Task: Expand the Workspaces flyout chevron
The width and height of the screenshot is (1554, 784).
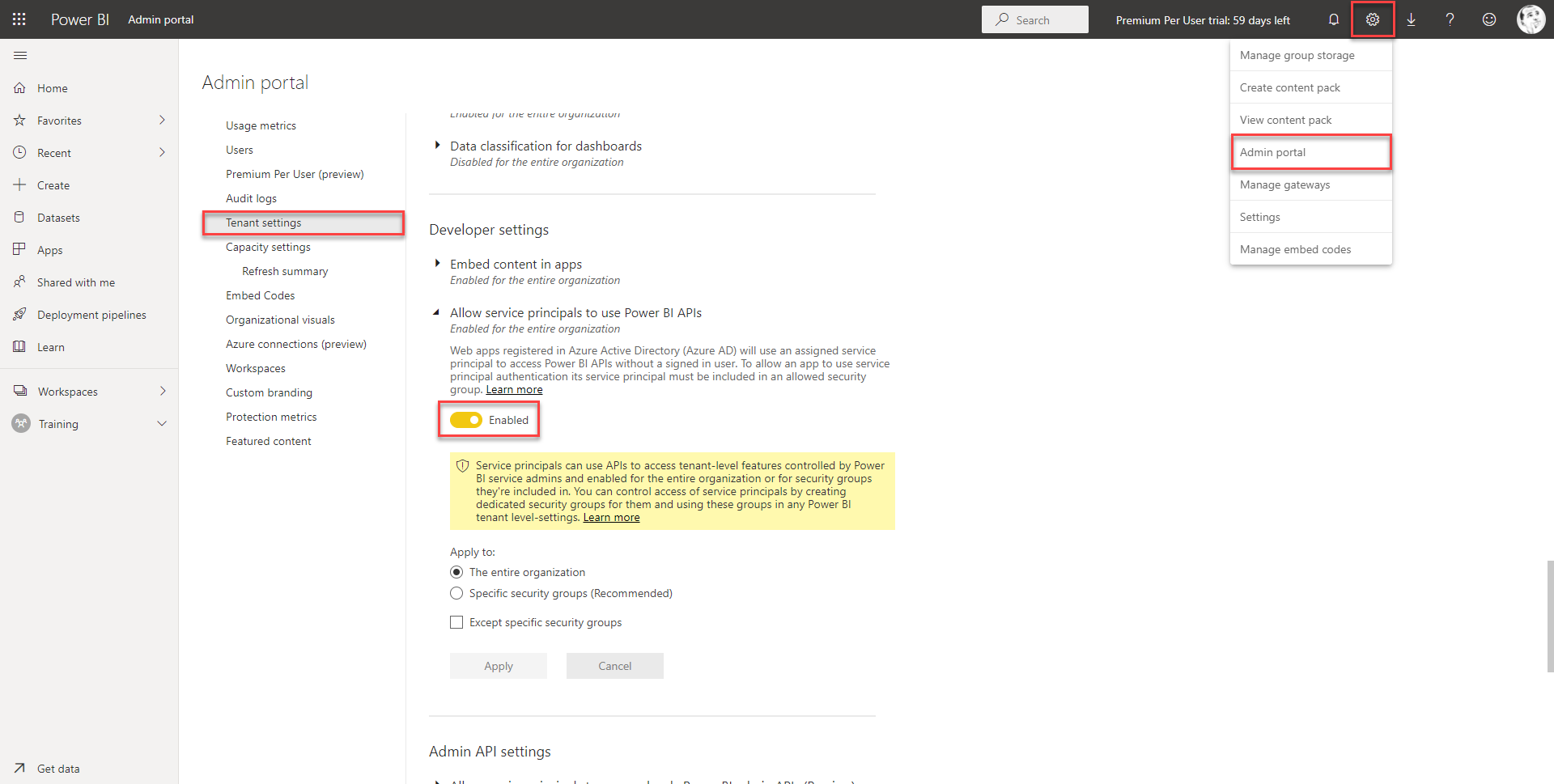Action: pyautogui.click(x=163, y=391)
